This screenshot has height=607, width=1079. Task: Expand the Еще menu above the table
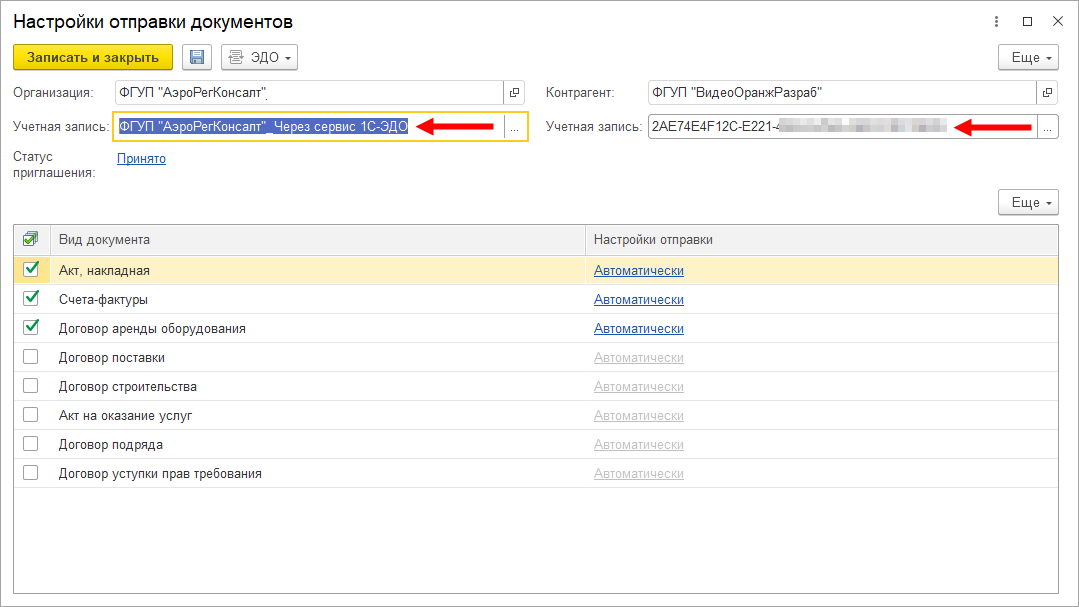(x=1027, y=203)
